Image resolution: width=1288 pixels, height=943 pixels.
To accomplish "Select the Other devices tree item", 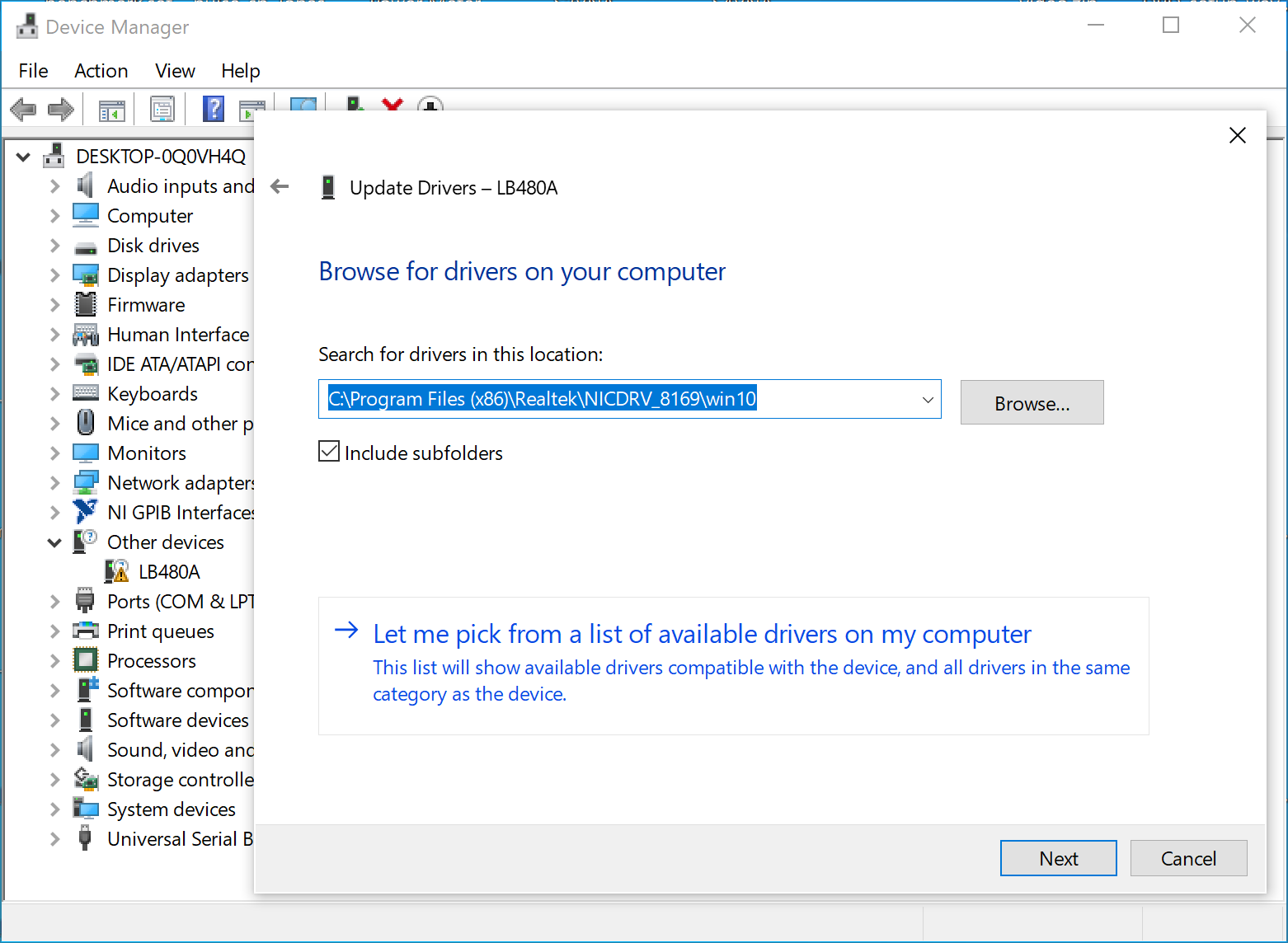I will [x=166, y=542].
